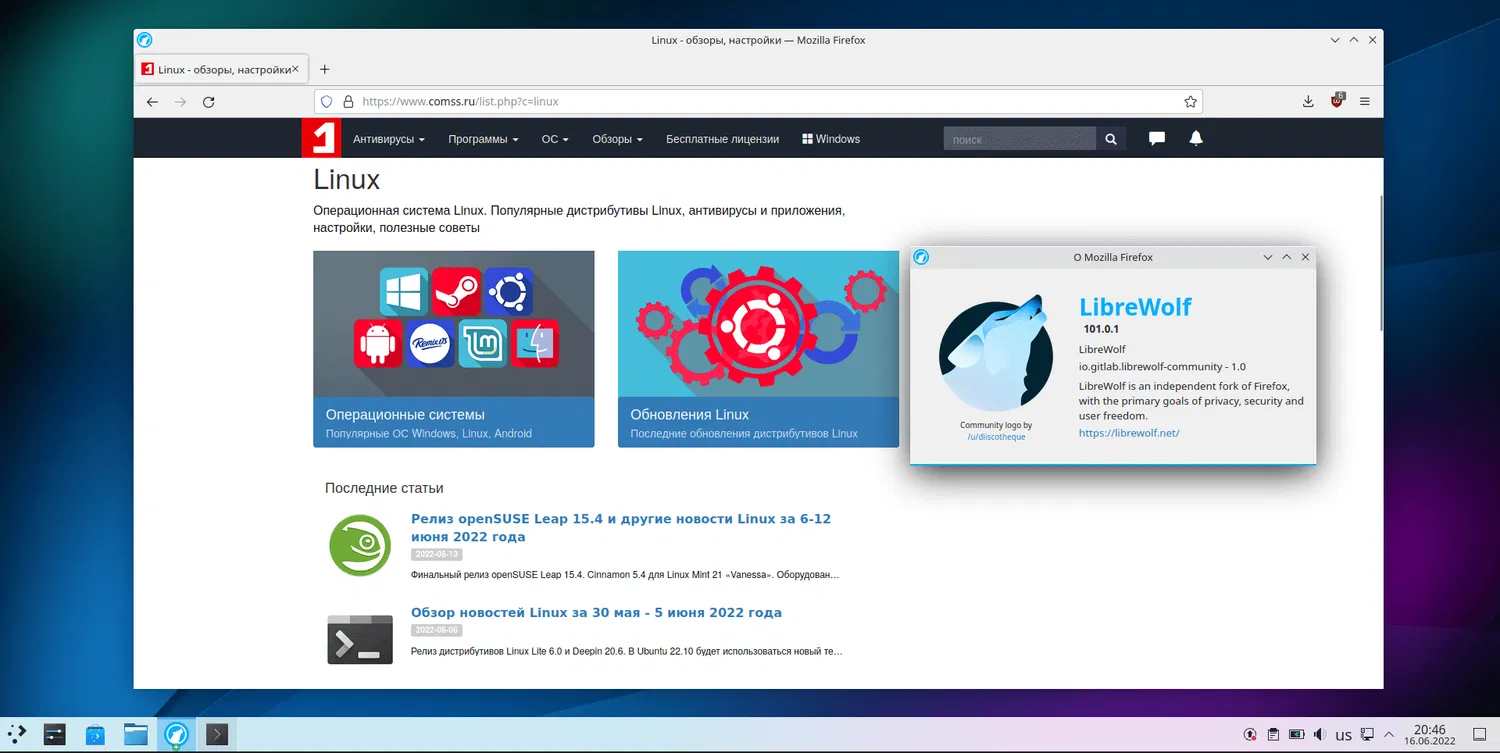Go back to the previous page
The width and height of the screenshot is (1500, 753).
152,102
